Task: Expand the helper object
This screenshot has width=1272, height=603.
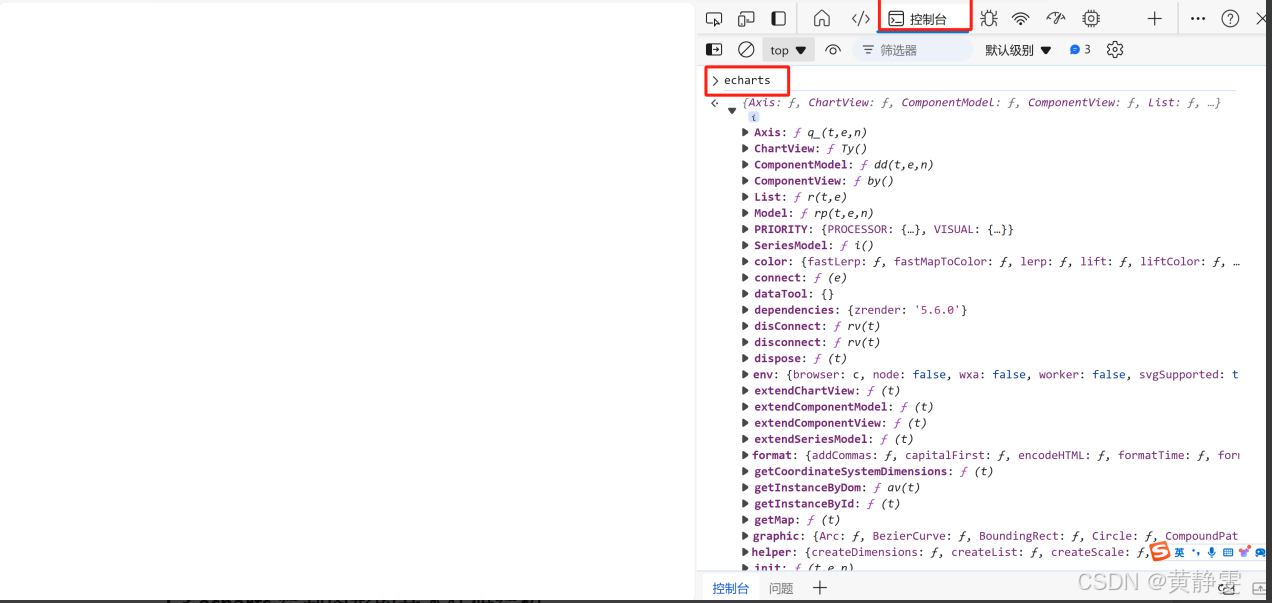Action: [x=745, y=552]
